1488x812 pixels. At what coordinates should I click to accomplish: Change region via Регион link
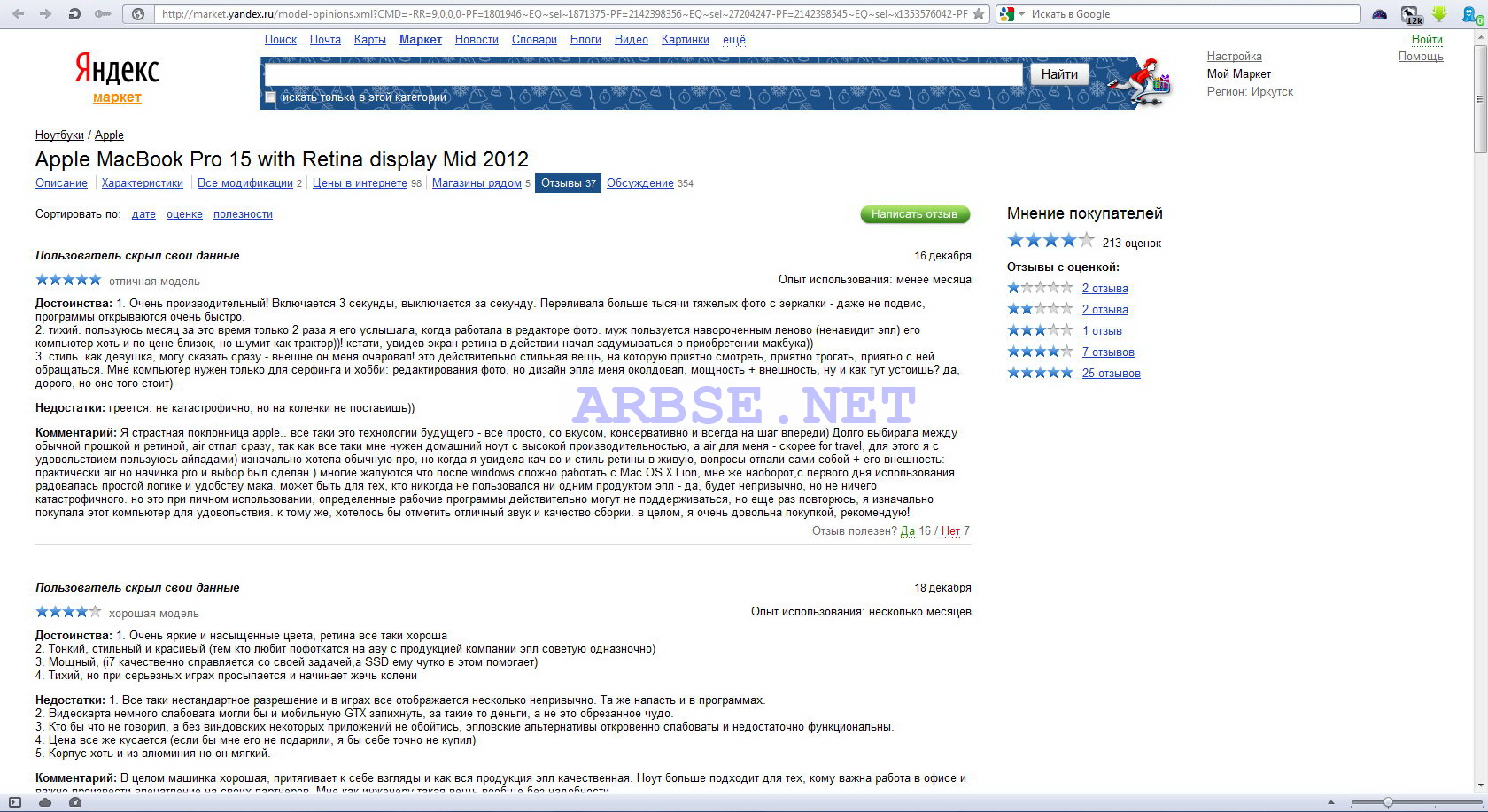tap(1225, 92)
